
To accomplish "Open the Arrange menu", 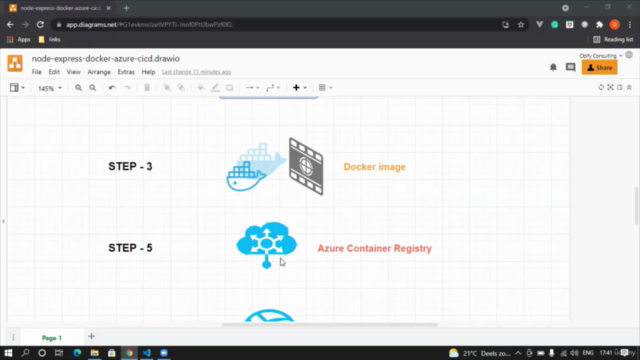I will pyautogui.click(x=99, y=72).
